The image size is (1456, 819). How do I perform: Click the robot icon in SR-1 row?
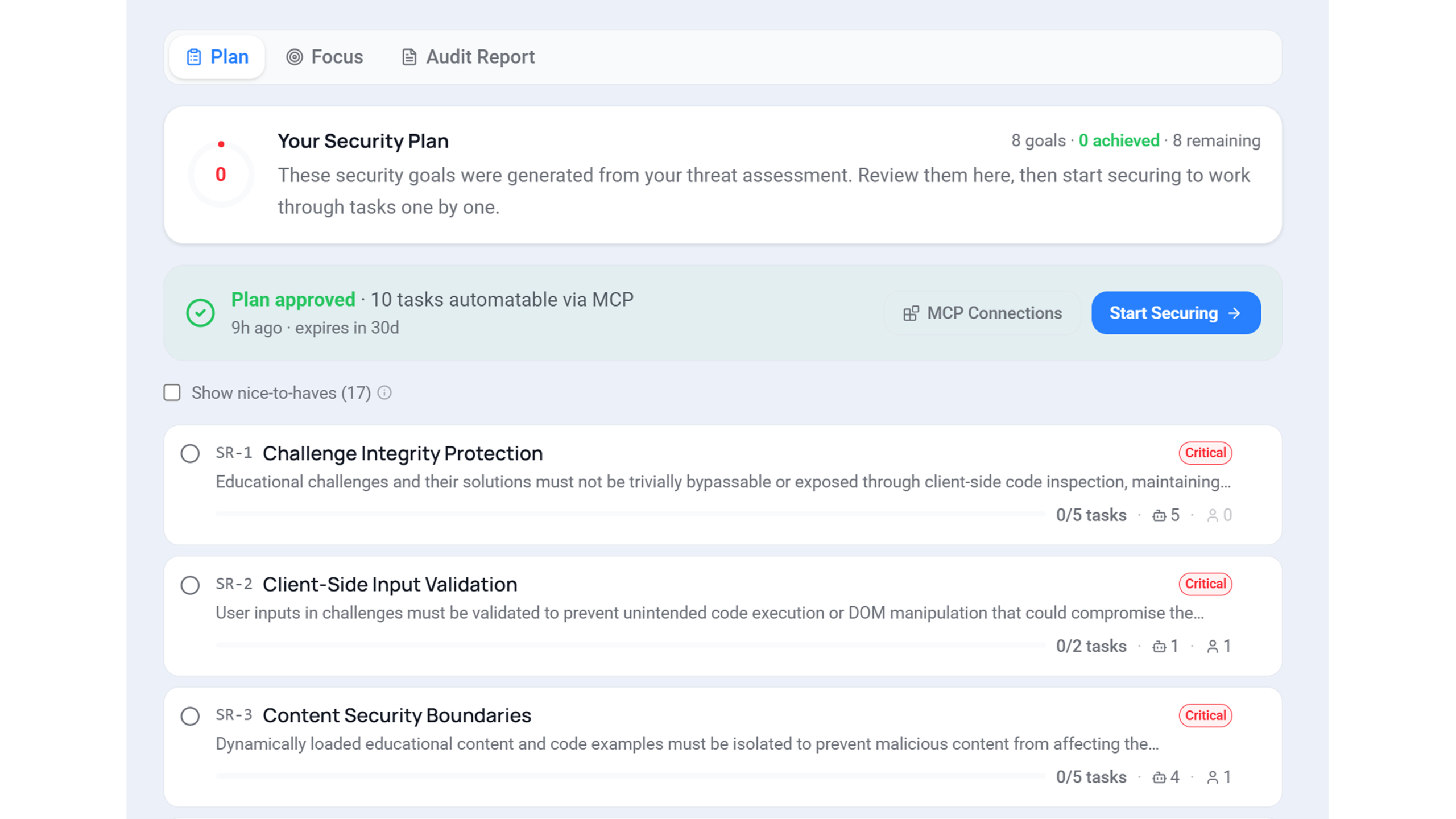tap(1159, 515)
